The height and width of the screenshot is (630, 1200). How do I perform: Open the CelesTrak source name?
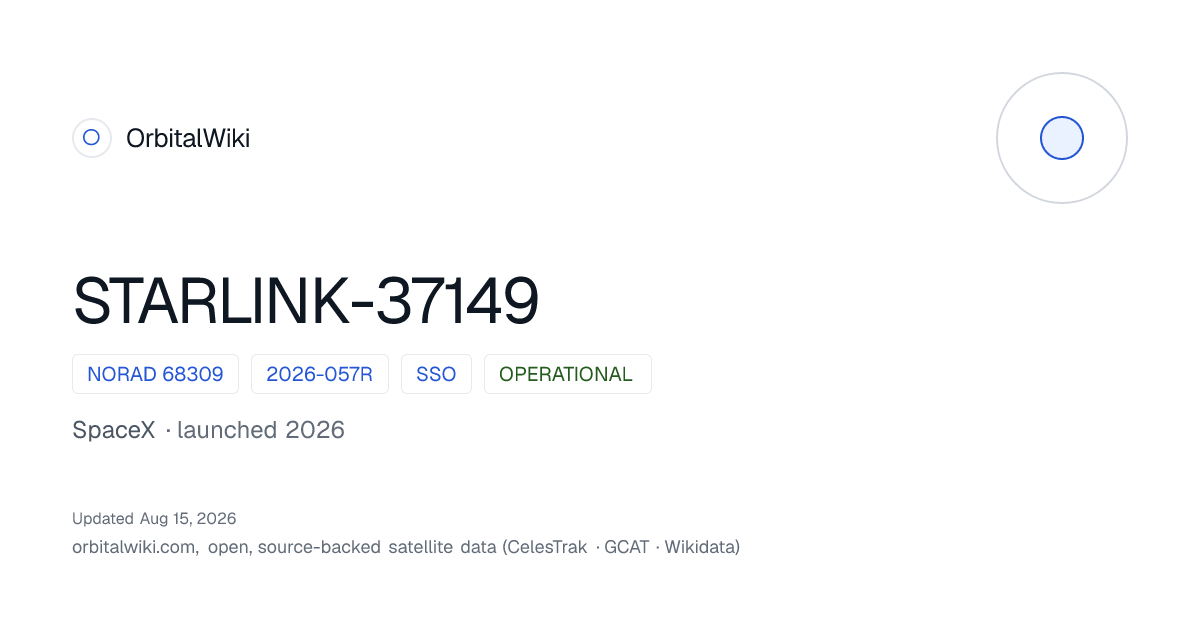549,547
